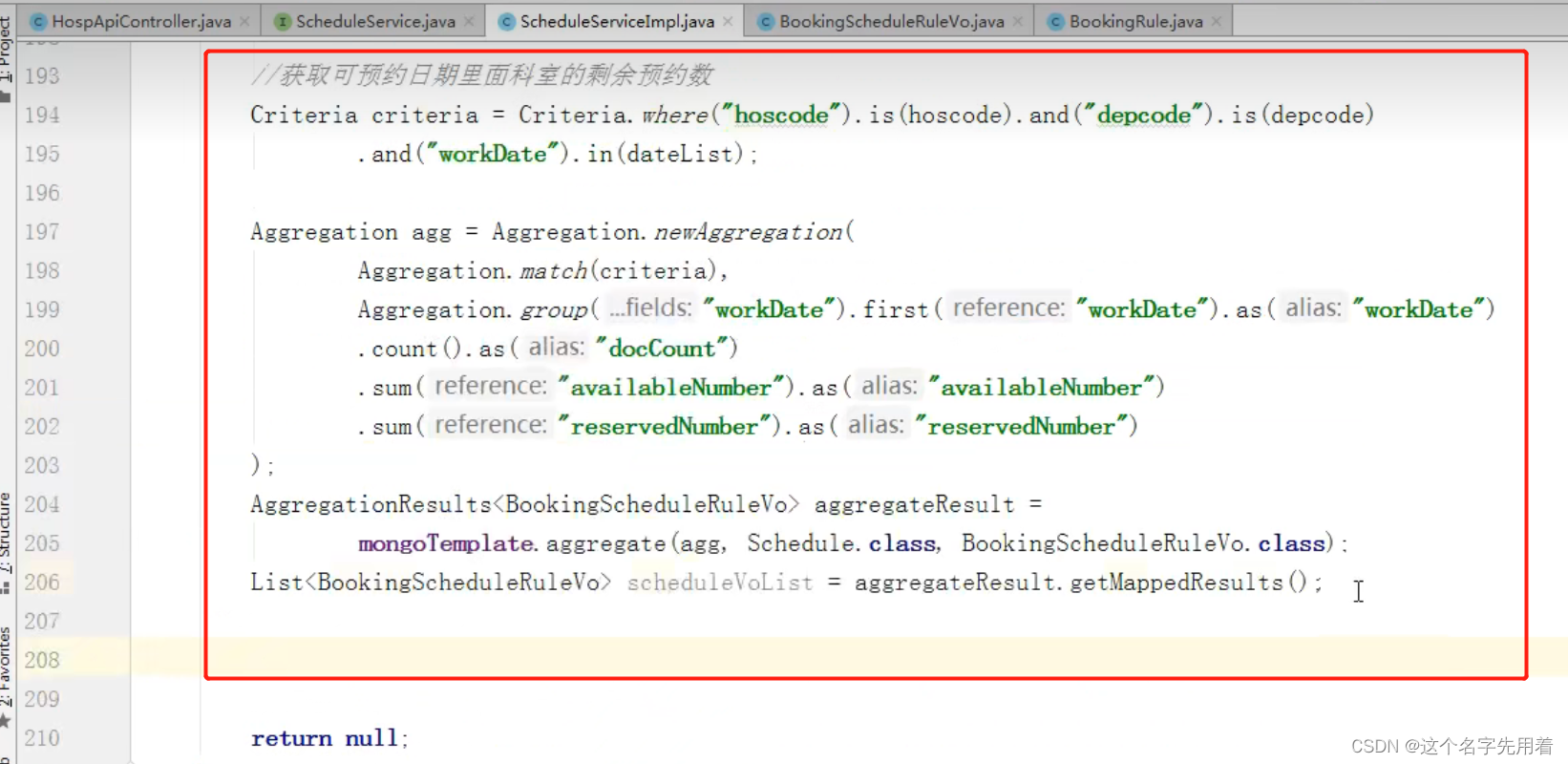This screenshot has height=764, width=1568.
Task: Close the BookingRule.java tab
Action: coord(1217,21)
